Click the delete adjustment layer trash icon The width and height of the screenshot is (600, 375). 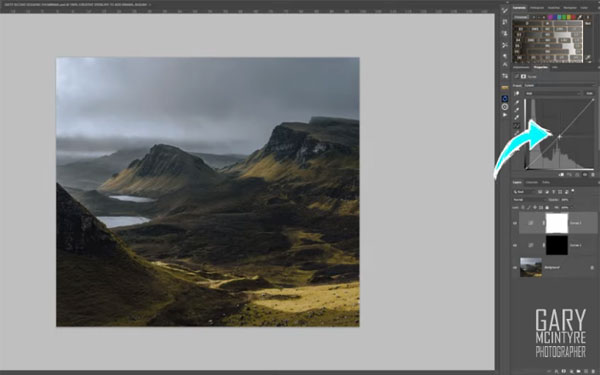coord(593,174)
